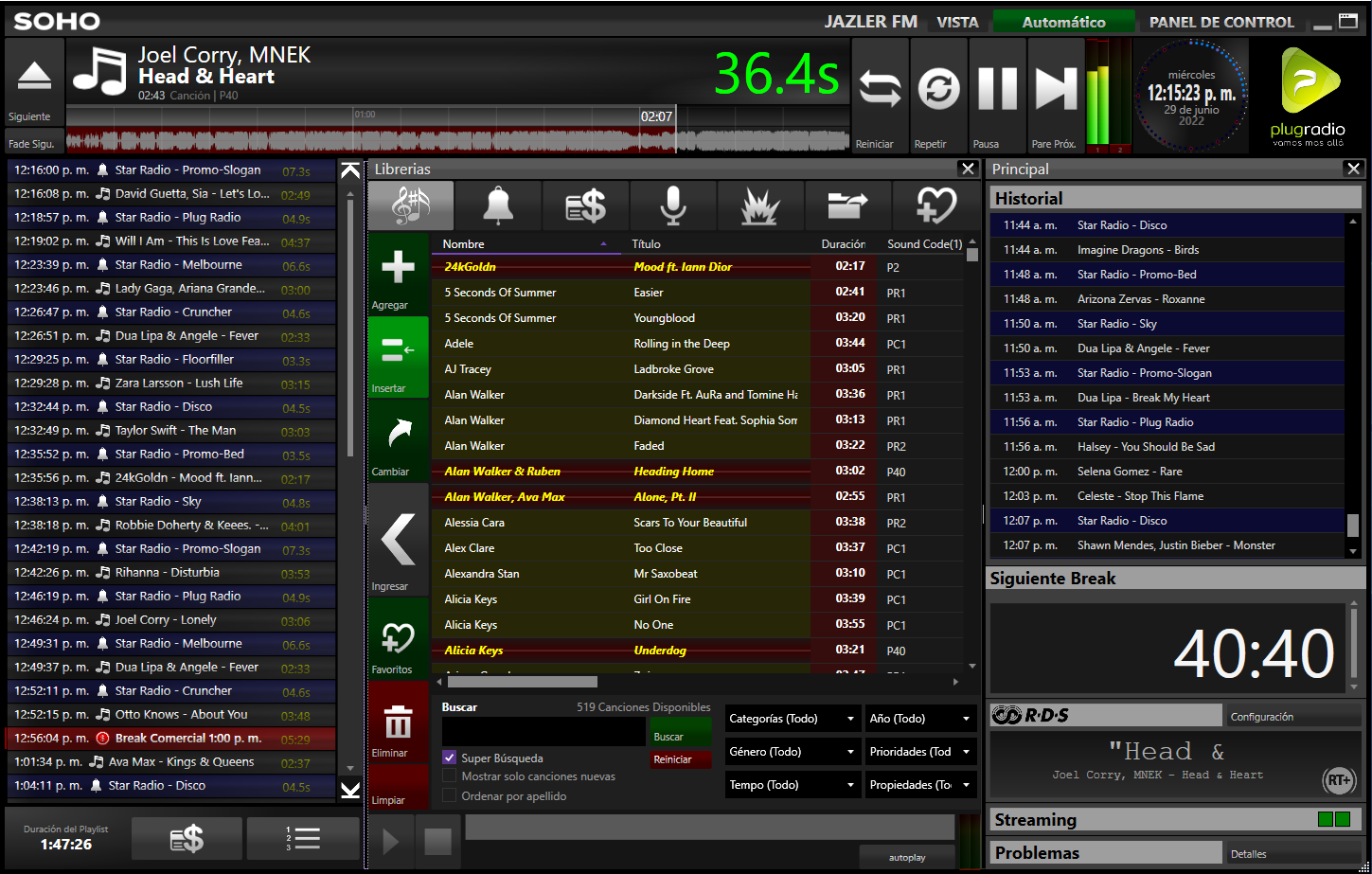Click the dollar commercial button below playlist
The width and height of the screenshot is (1372, 874).
coord(187,838)
